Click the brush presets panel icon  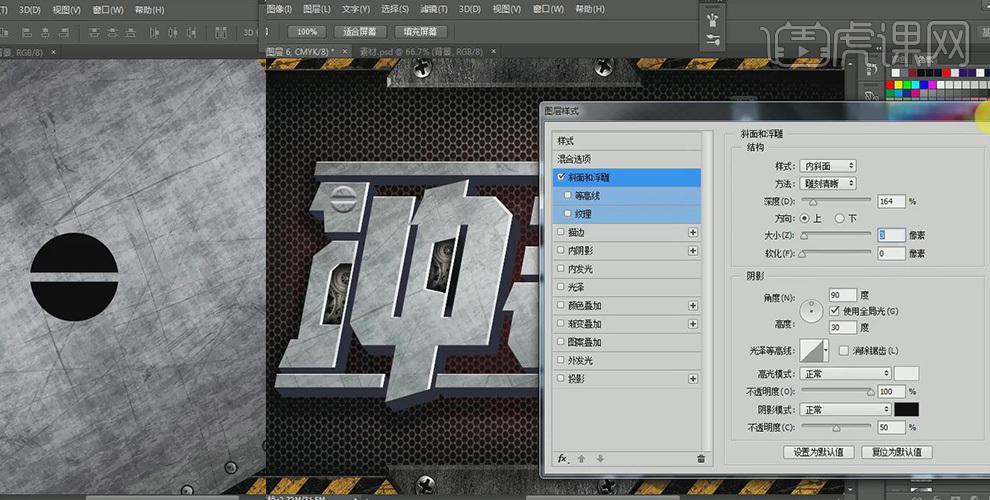coord(713,20)
